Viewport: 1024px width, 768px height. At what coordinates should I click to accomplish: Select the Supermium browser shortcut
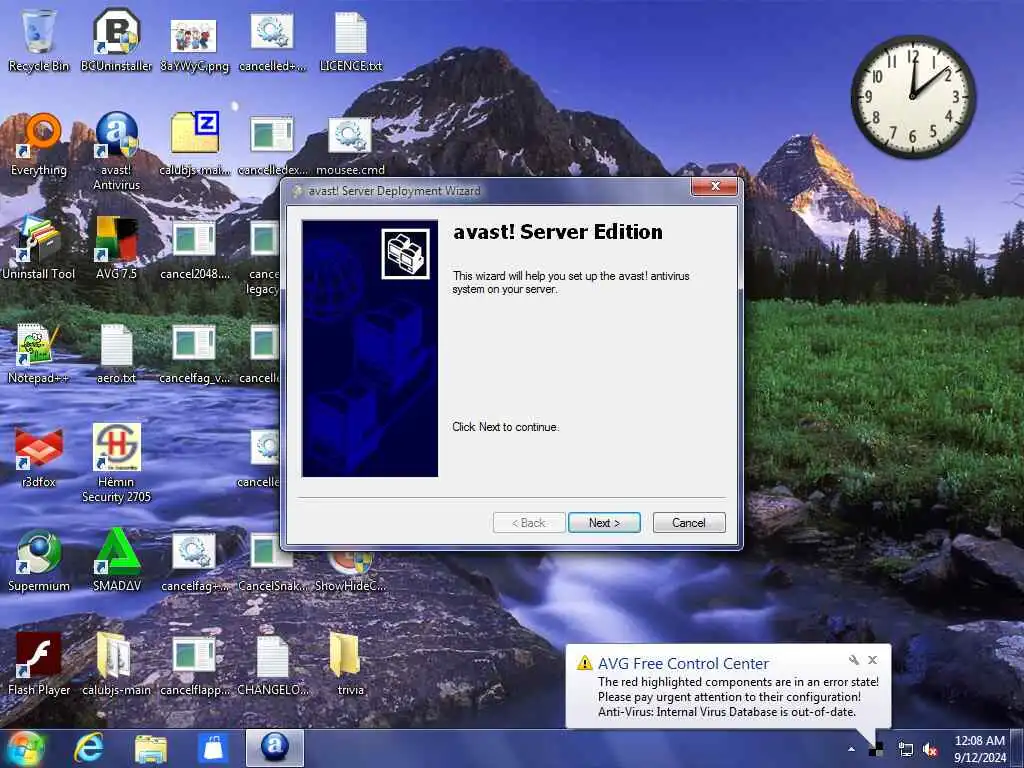pyautogui.click(x=39, y=562)
